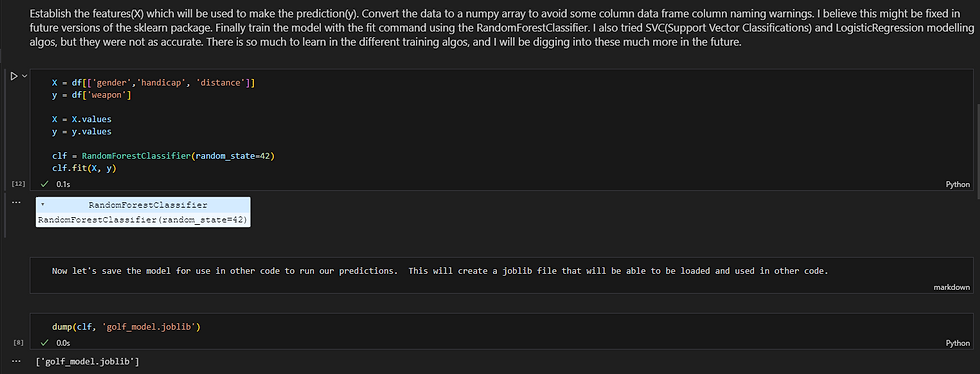Click the markdown language label

pos(952,287)
